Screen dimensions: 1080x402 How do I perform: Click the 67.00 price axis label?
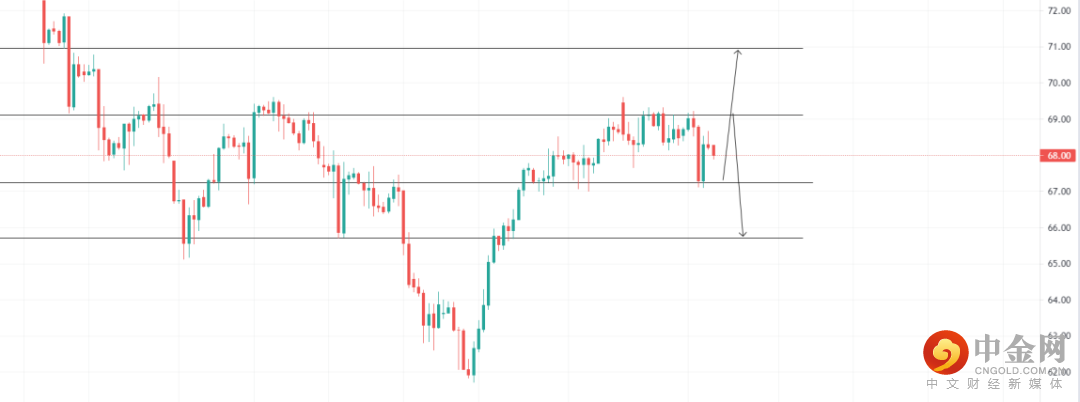(1057, 191)
